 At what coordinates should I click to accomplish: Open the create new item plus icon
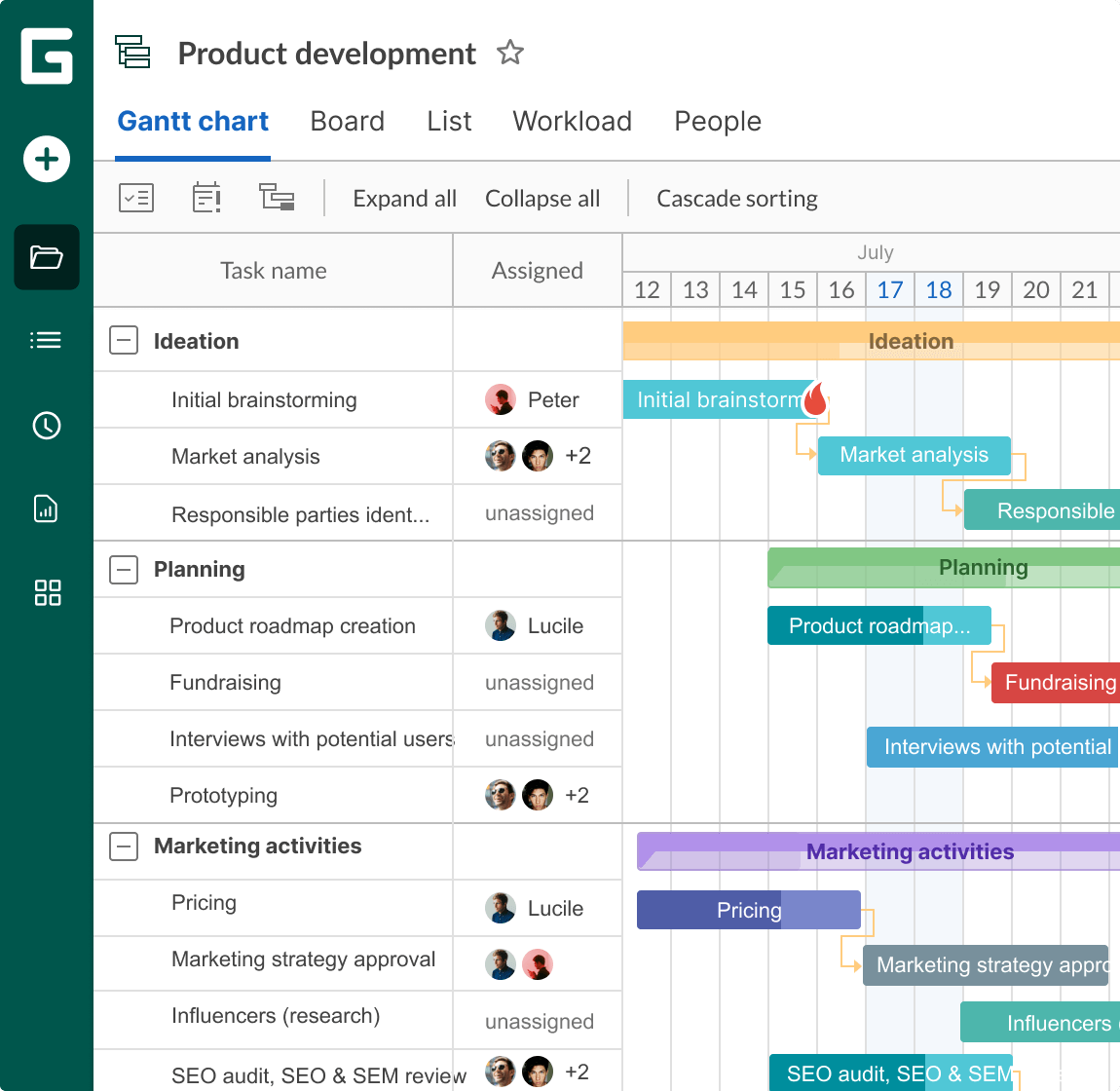click(x=46, y=159)
